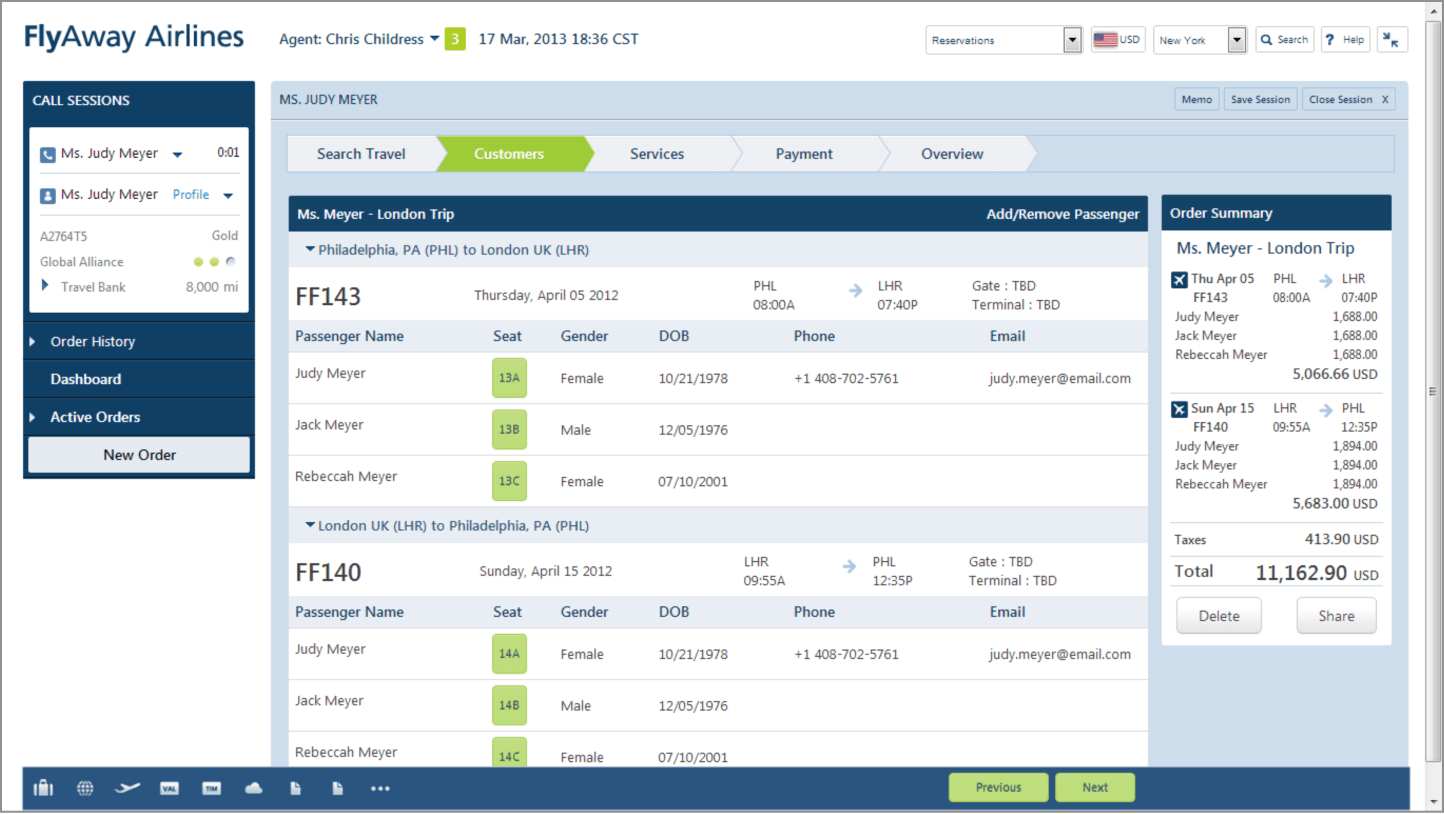Click the vertical scrollbar on the right edge
This screenshot has height=814, width=1444.
point(1432,391)
